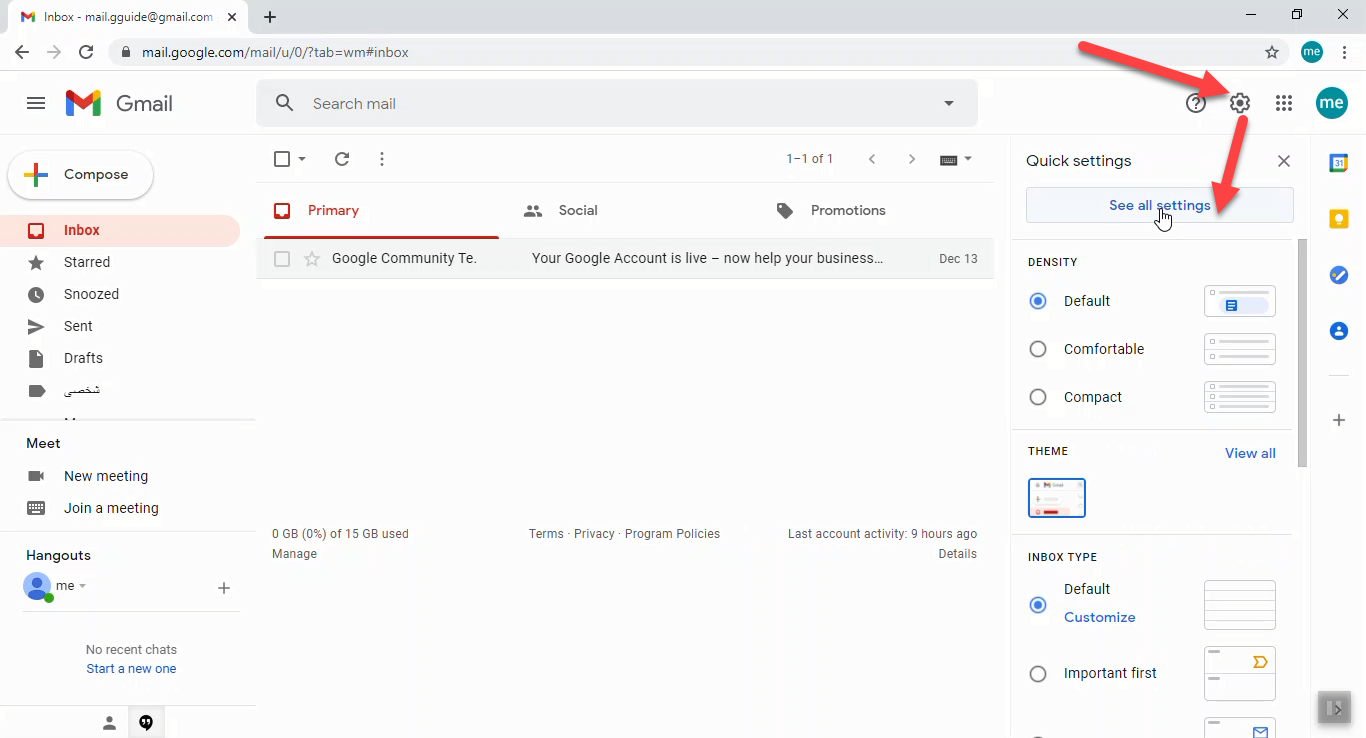Click the Settings gear icon
Viewport: 1366px width, 738px height.
[x=1240, y=103]
